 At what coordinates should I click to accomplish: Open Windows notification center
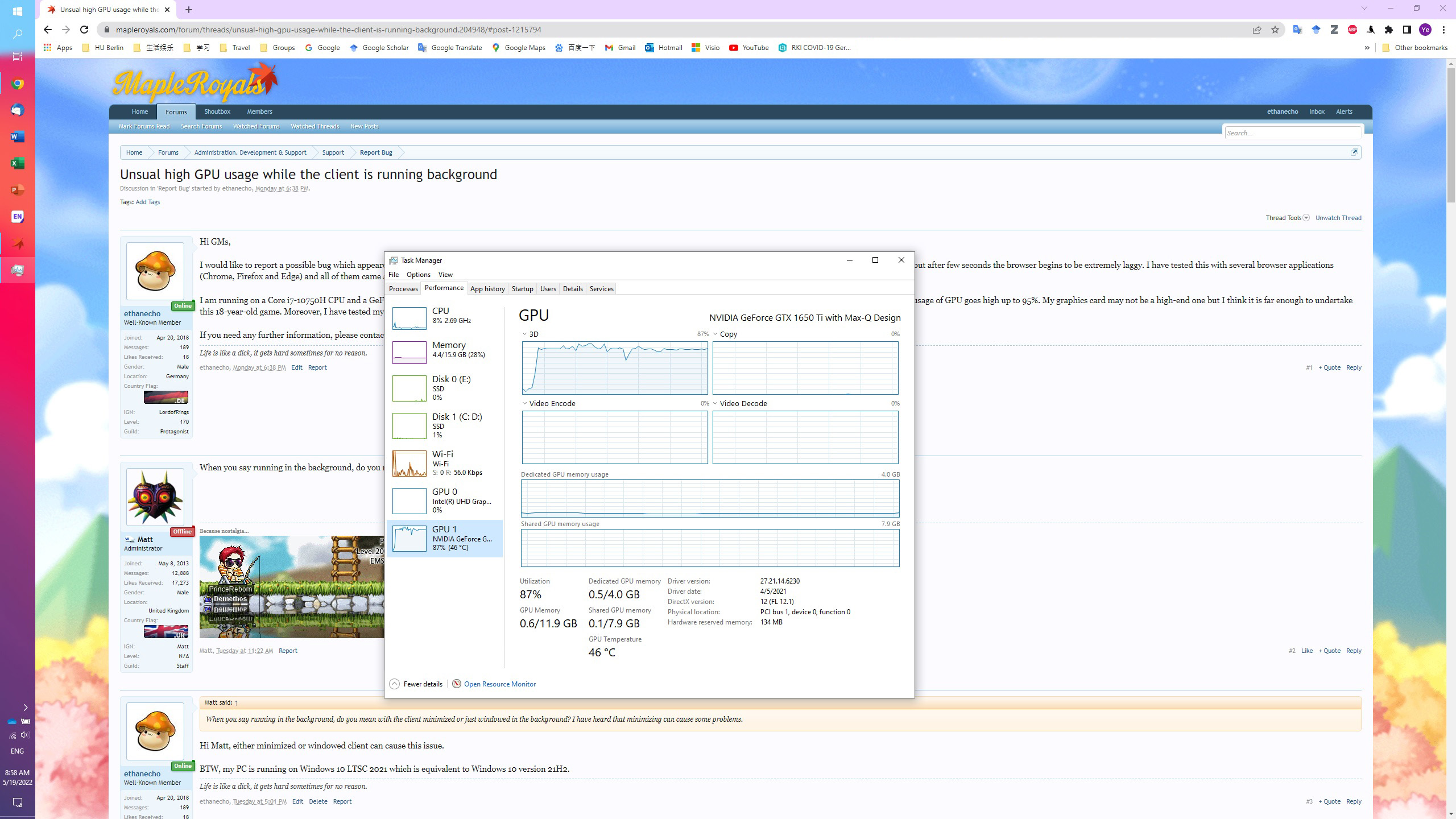[17, 803]
